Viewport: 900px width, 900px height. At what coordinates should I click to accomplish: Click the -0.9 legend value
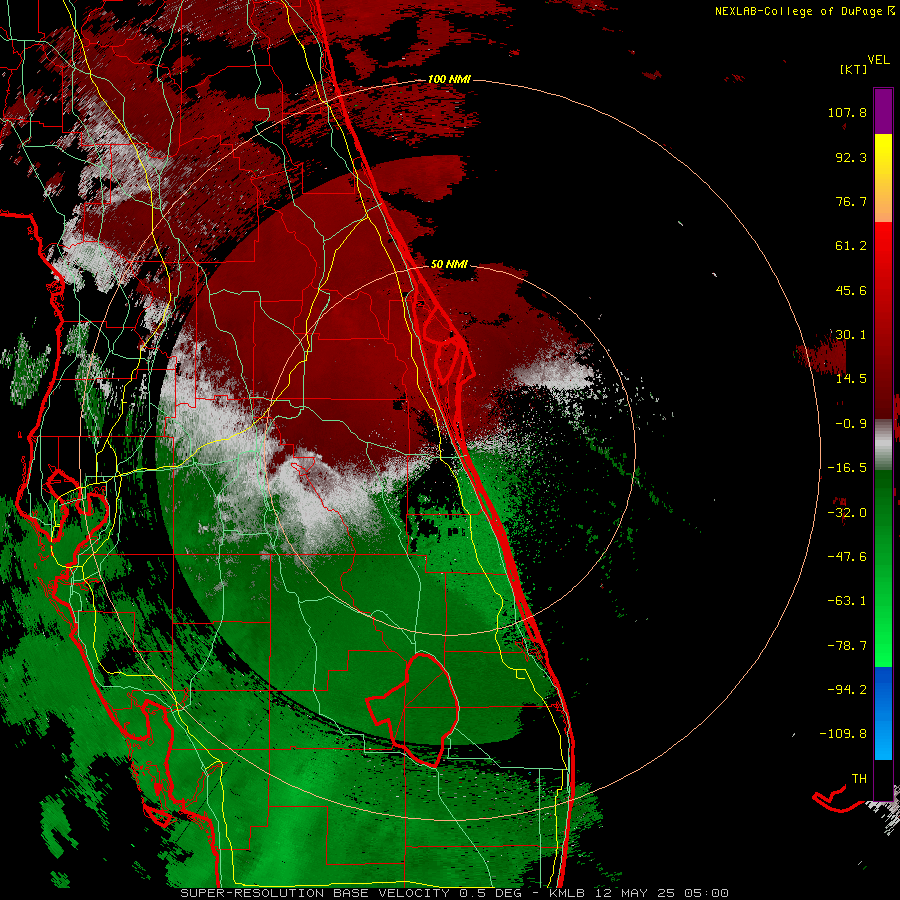[x=851, y=424]
